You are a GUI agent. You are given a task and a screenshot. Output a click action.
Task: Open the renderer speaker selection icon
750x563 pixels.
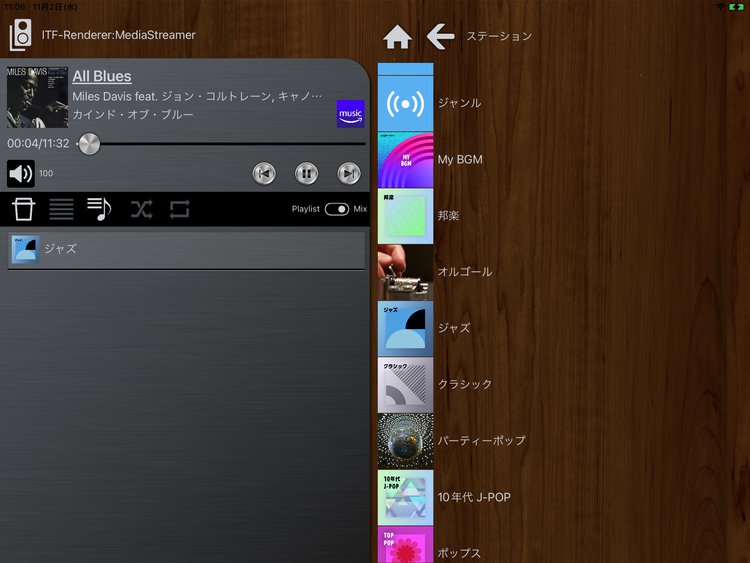[20, 36]
